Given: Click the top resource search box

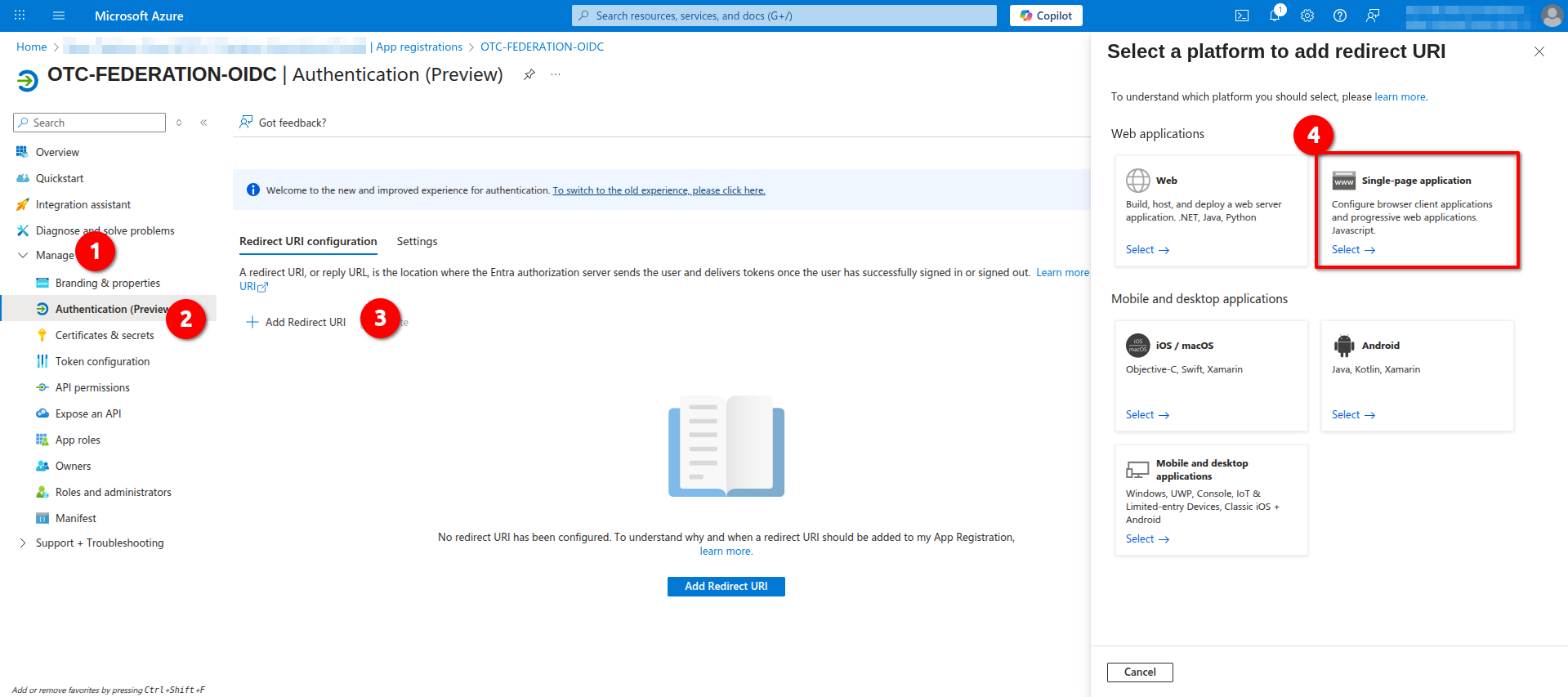Looking at the screenshot, I should click(784, 16).
